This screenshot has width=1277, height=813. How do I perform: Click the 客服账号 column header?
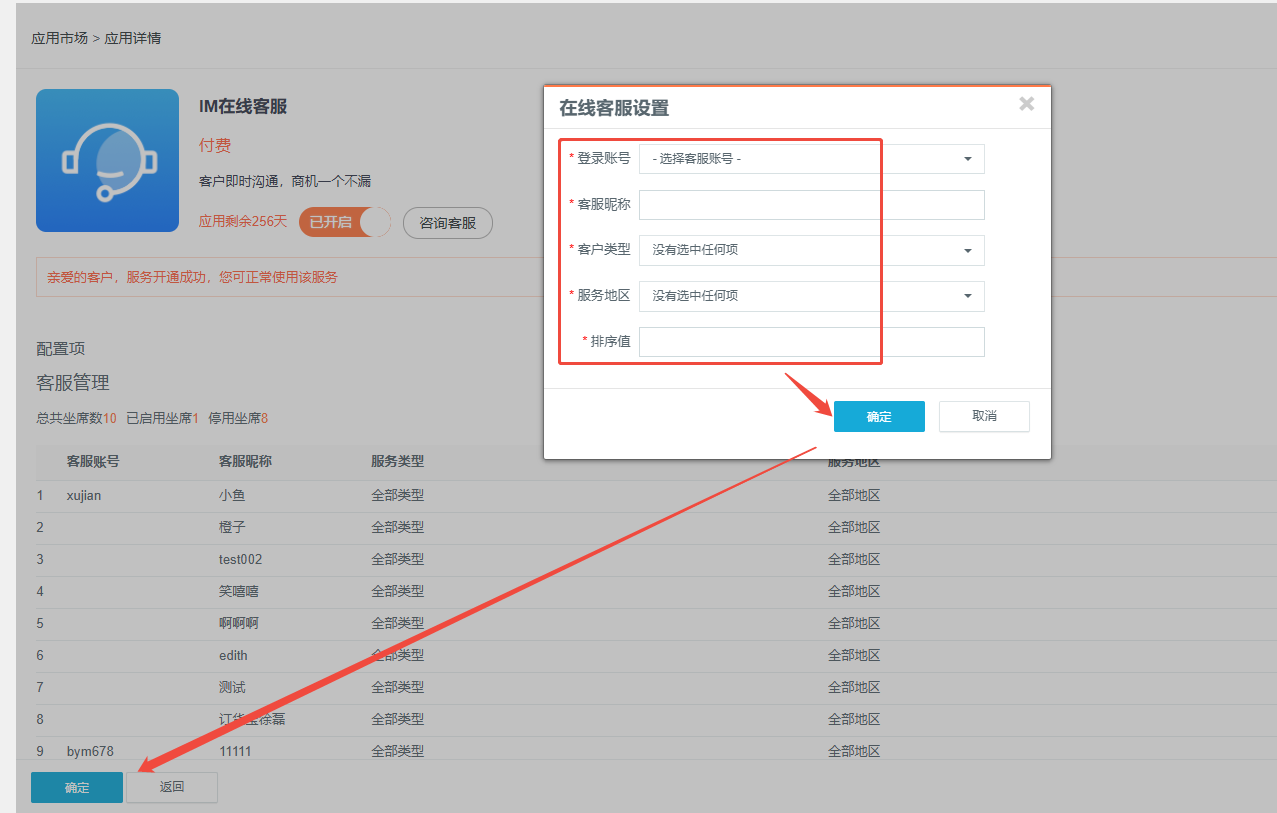click(93, 461)
